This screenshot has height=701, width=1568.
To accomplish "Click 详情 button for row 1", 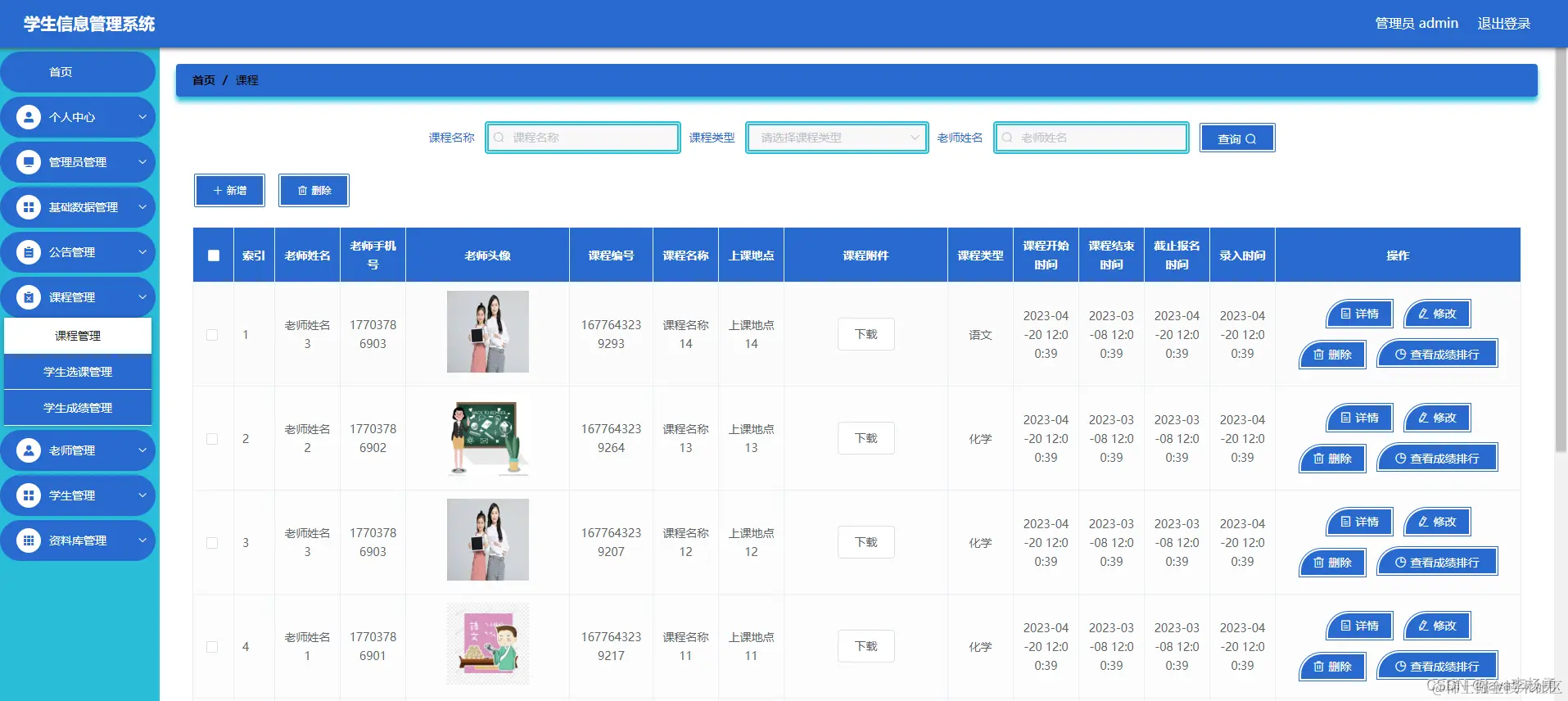I will (1360, 314).
